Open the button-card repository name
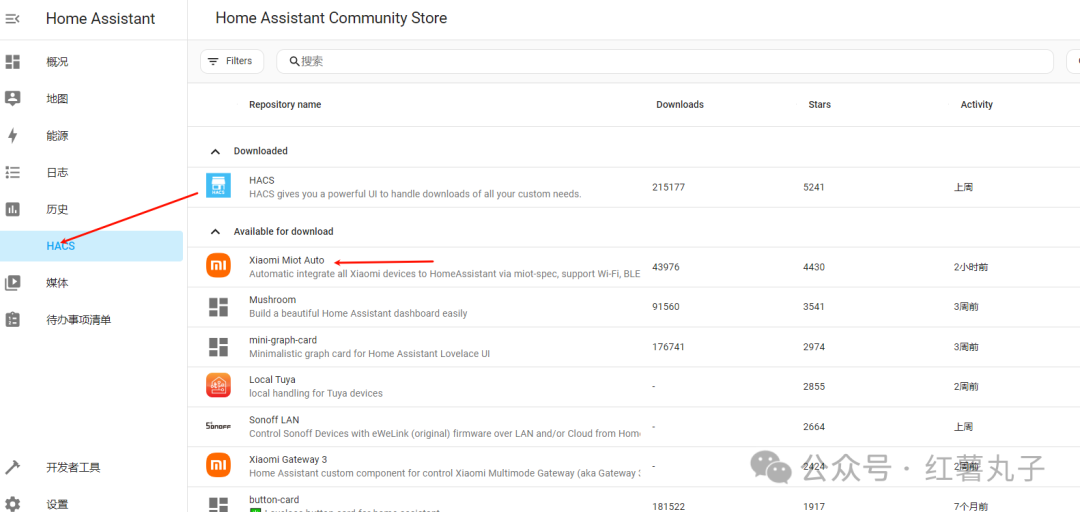The image size is (1080, 512). (x=274, y=500)
